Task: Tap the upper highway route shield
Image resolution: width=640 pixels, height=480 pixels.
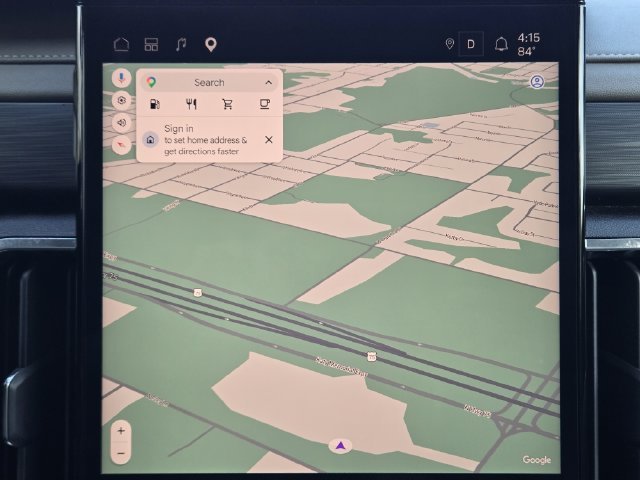Action: click(198, 292)
